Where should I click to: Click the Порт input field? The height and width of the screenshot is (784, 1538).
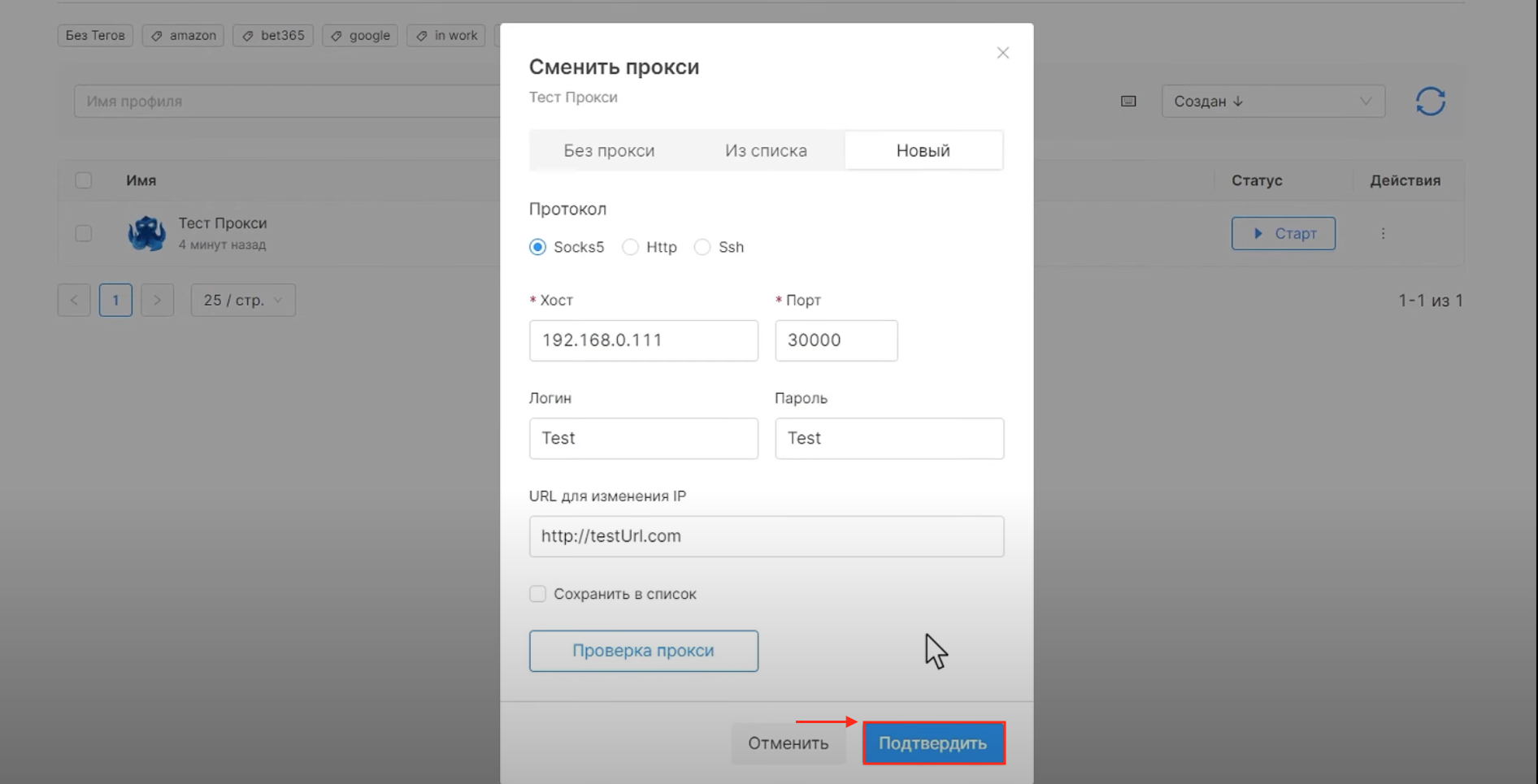[x=836, y=340]
